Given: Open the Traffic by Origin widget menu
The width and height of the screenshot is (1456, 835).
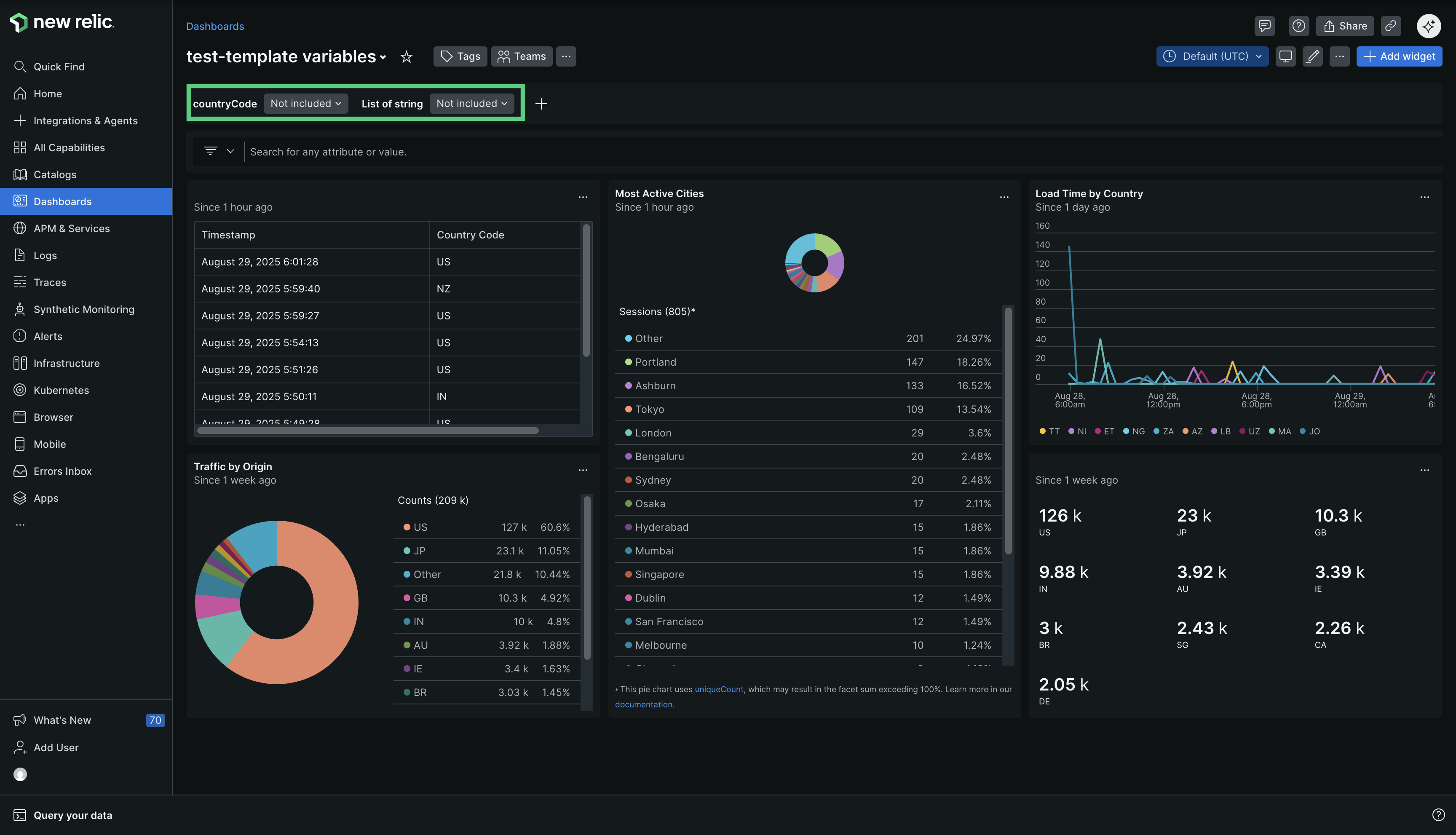Looking at the screenshot, I should tap(583, 470).
